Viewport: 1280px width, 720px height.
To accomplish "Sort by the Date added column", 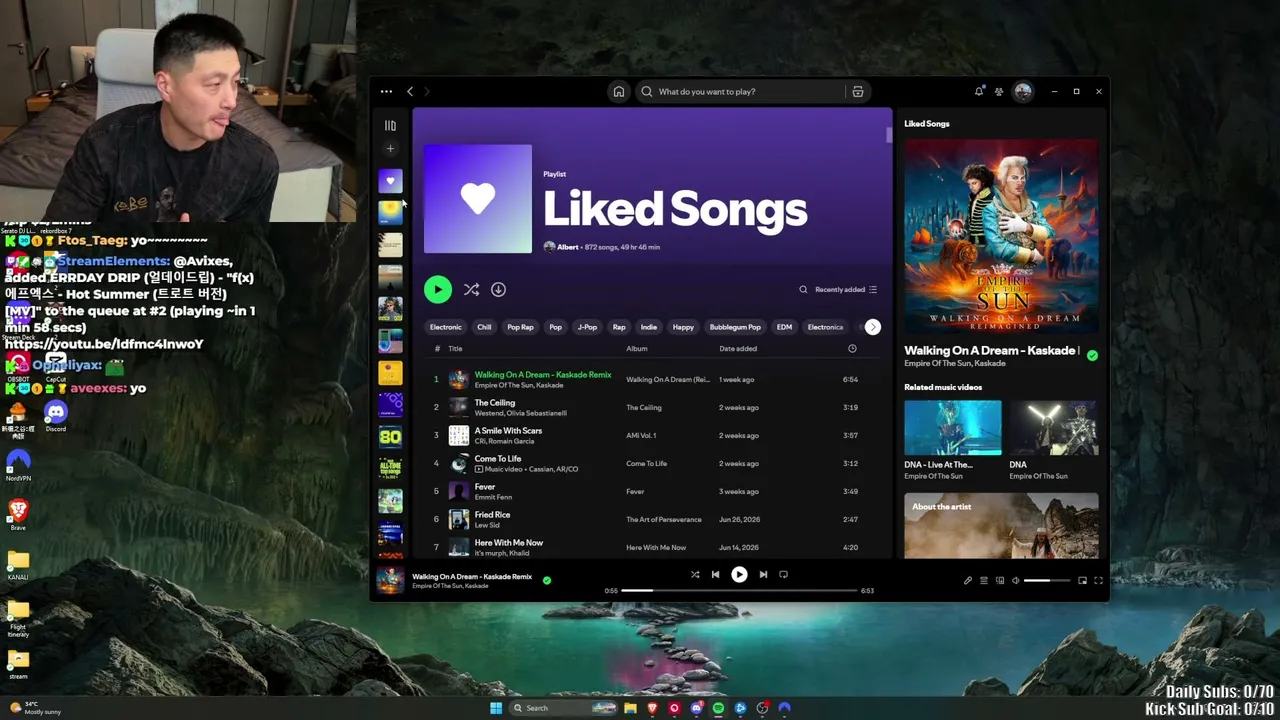I will pyautogui.click(x=738, y=349).
